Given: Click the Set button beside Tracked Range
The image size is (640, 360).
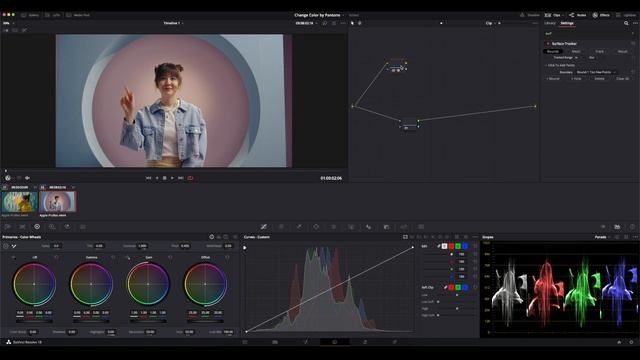Looking at the screenshot, I should coord(591,58).
